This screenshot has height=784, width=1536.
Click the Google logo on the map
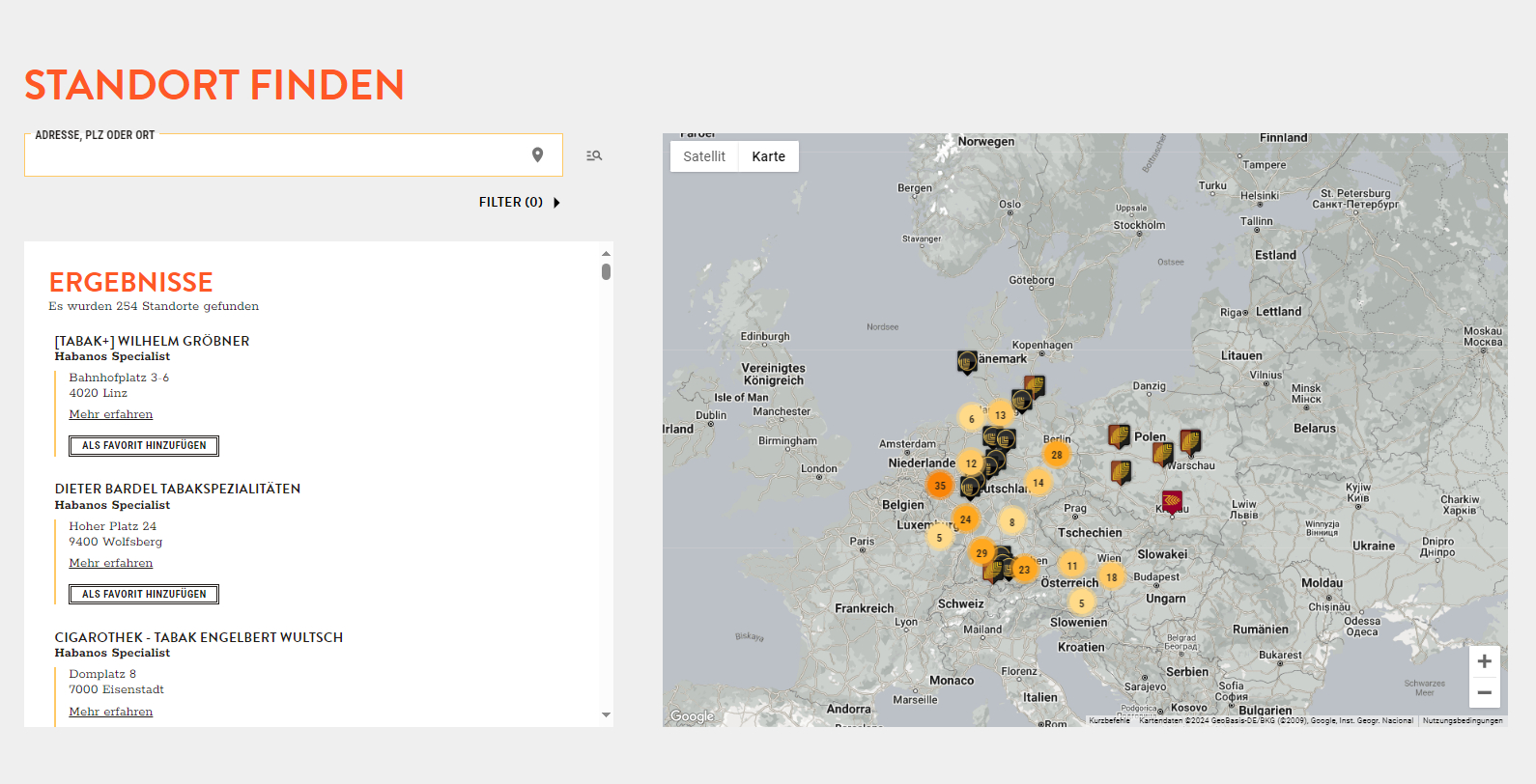693,716
